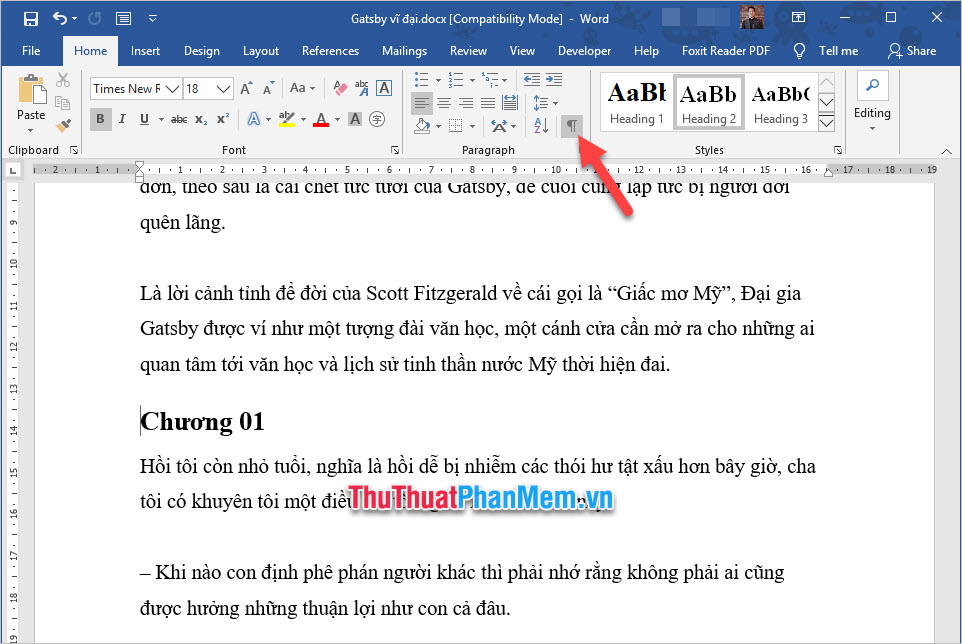Open the font size dropdown
Viewport: 962px width, 644px height.
[x=225, y=88]
